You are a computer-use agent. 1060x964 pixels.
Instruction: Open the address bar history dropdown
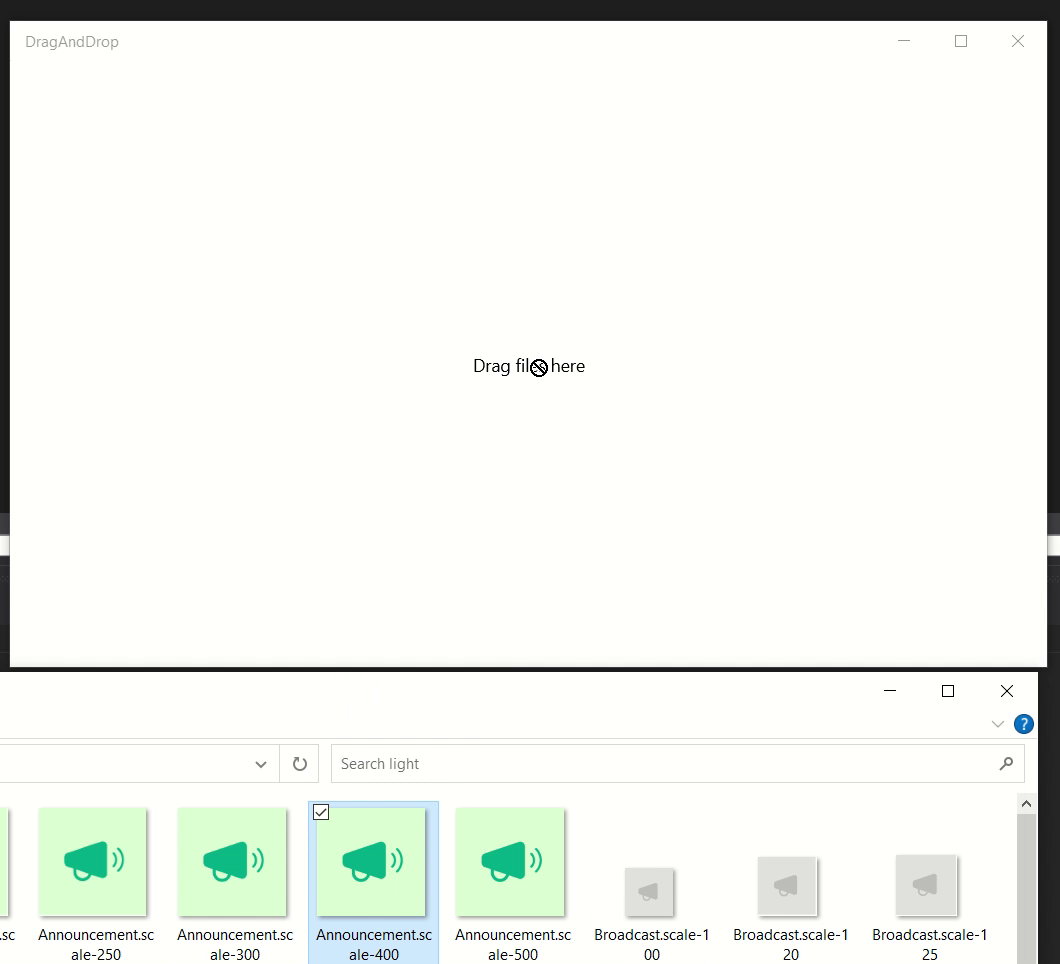tap(261, 763)
